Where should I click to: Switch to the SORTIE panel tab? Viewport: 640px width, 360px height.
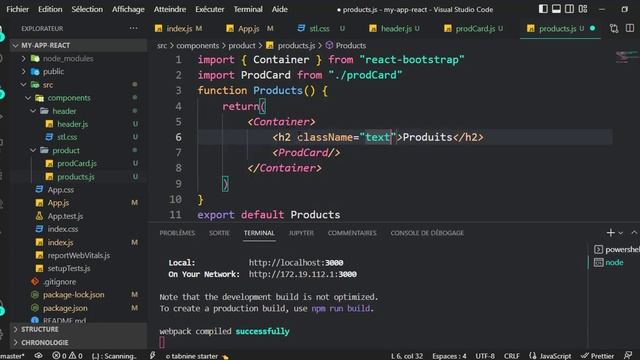[x=219, y=233]
